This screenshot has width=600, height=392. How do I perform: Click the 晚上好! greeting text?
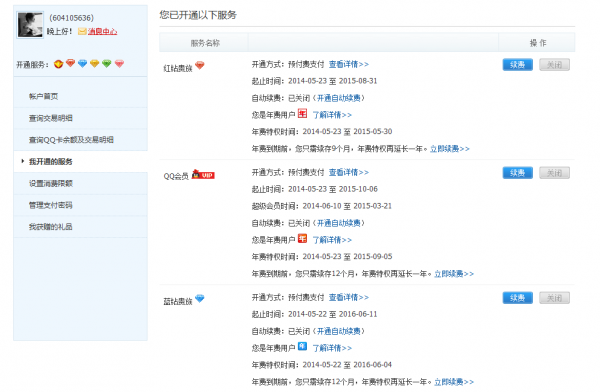coord(59,31)
